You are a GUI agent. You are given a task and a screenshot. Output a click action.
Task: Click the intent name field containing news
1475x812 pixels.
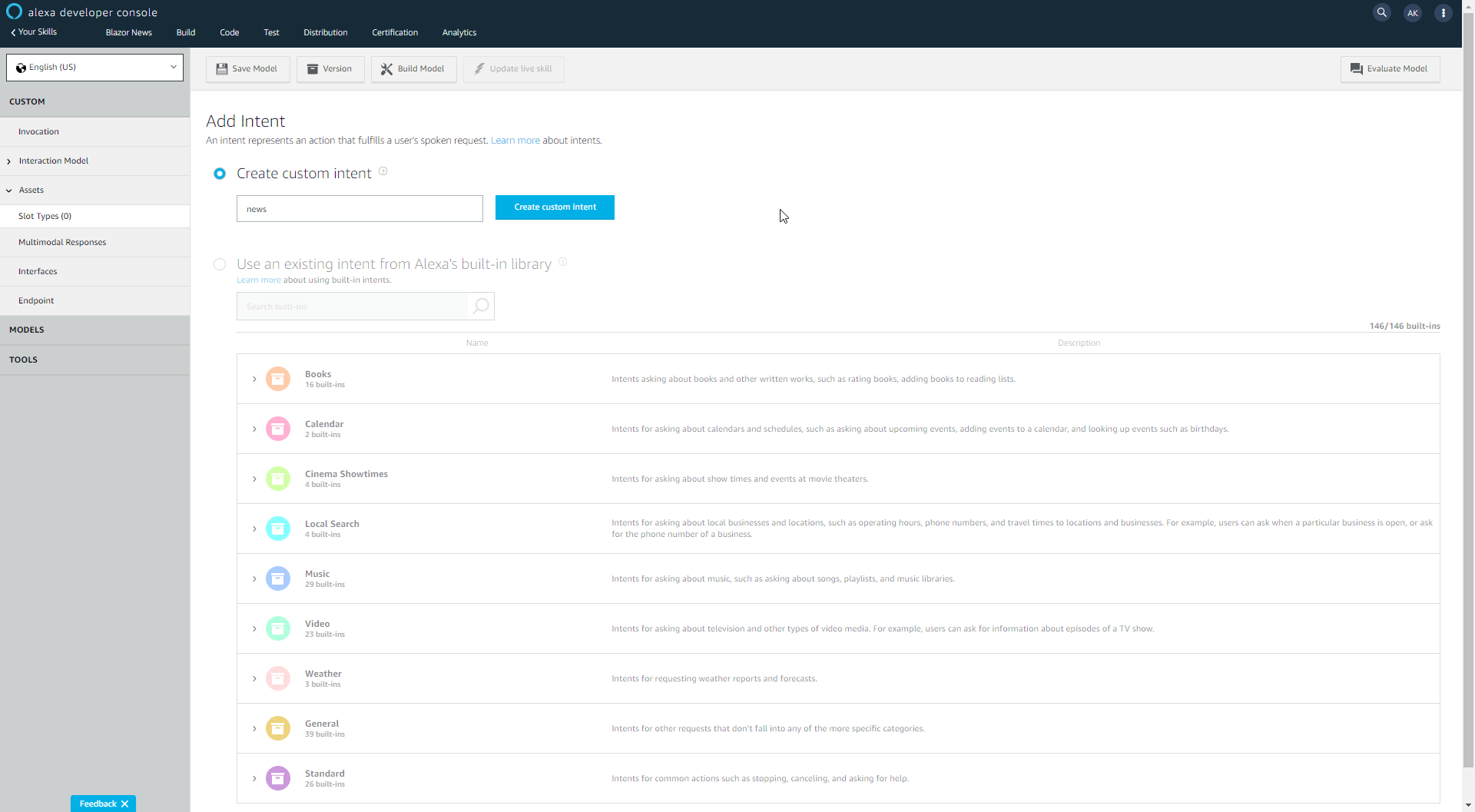pyautogui.click(x=360, y=209)
